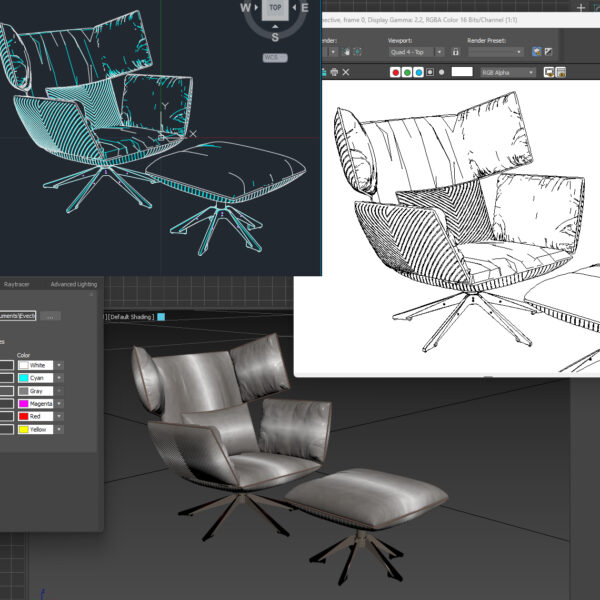Toggle the UI overlay icon in the frame buffer
600x600 pixels.
549,72
